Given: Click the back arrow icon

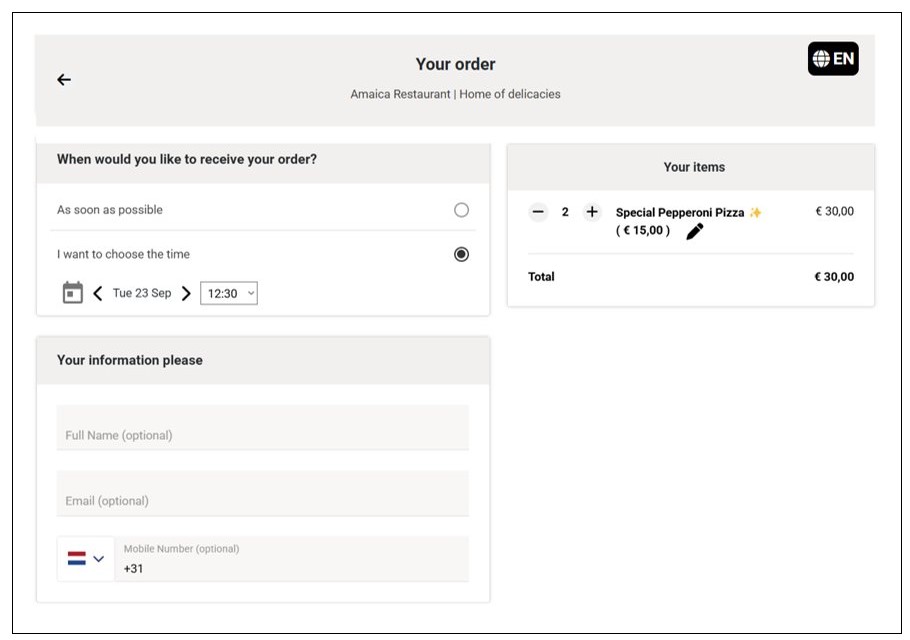Looking at the screenshot, I should coord(64,80).
